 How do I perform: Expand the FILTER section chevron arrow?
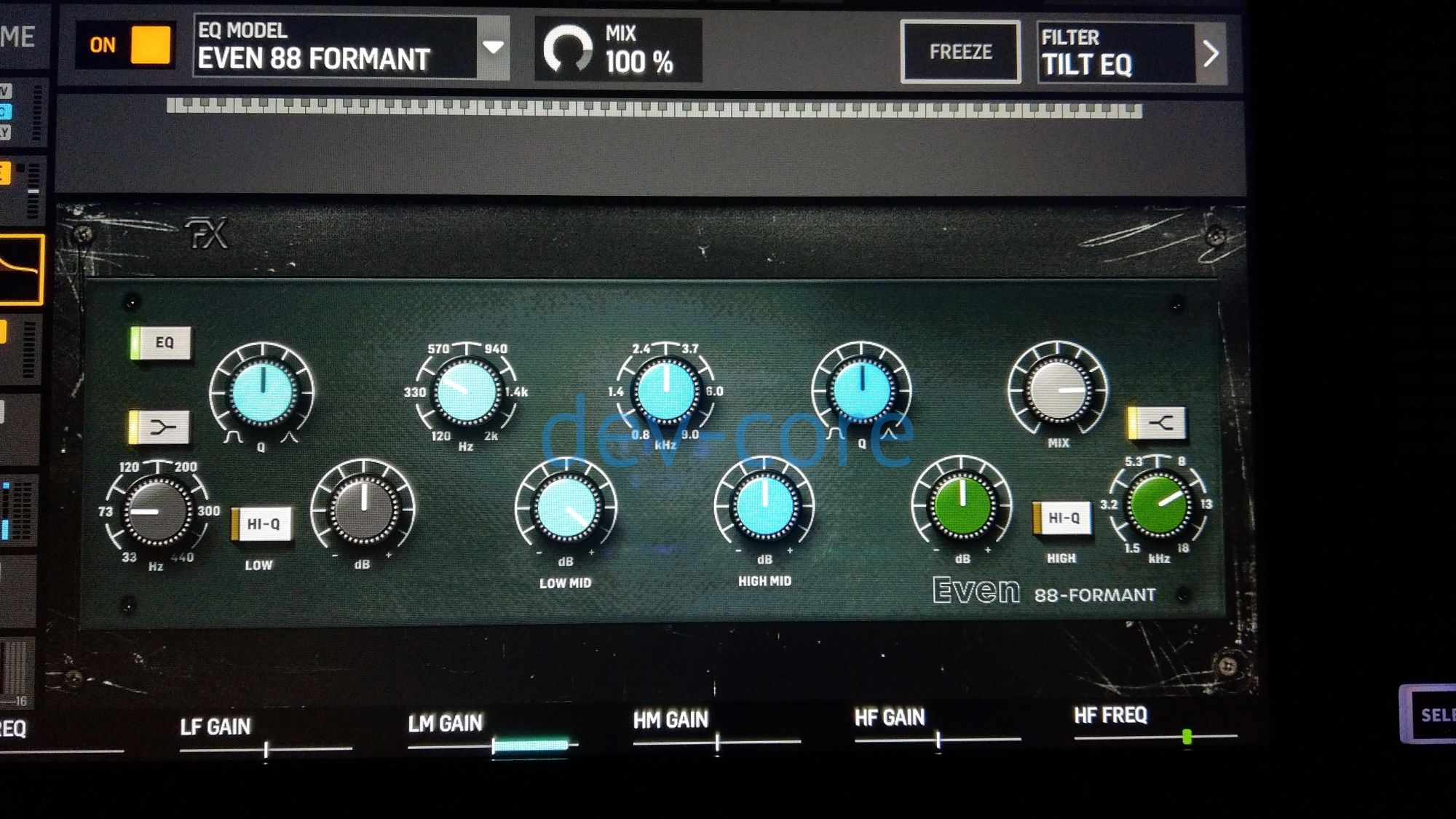click(1211, 53)
